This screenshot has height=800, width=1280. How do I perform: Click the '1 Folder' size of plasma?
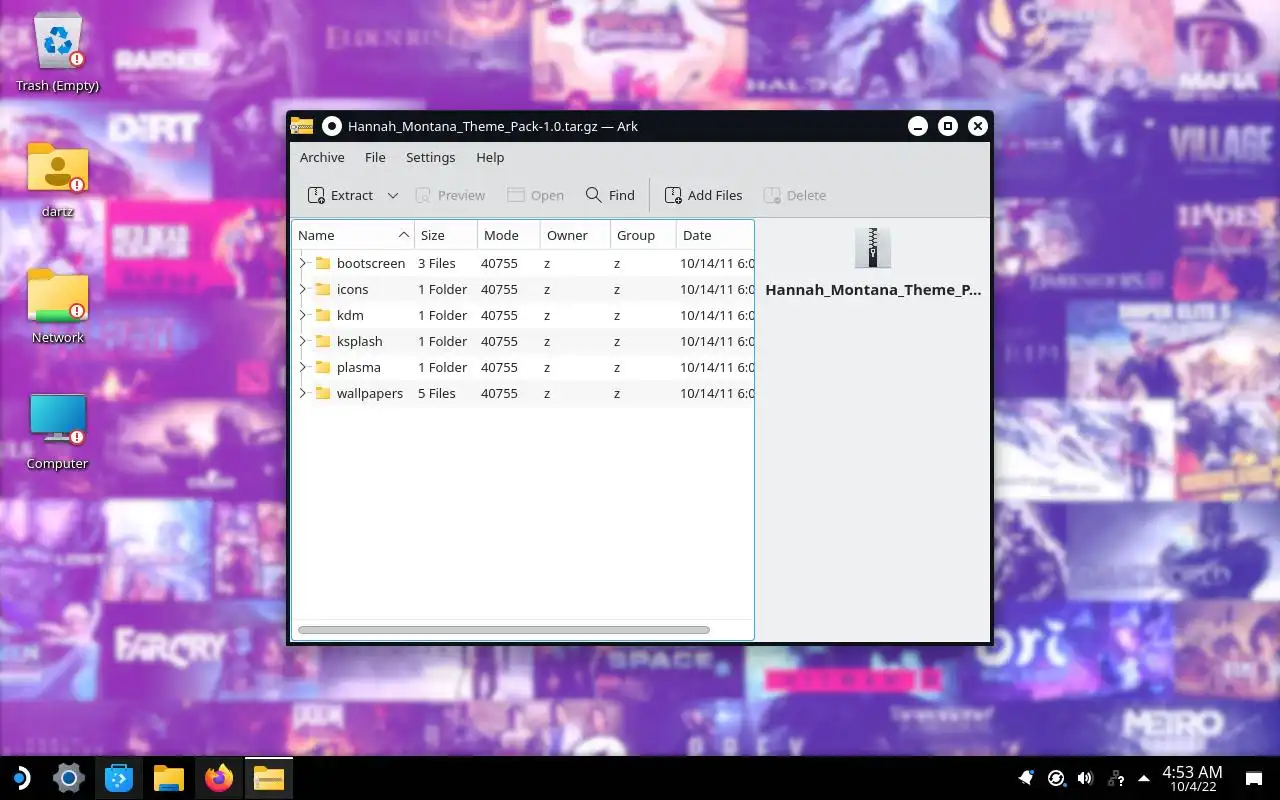click(442, 367)
